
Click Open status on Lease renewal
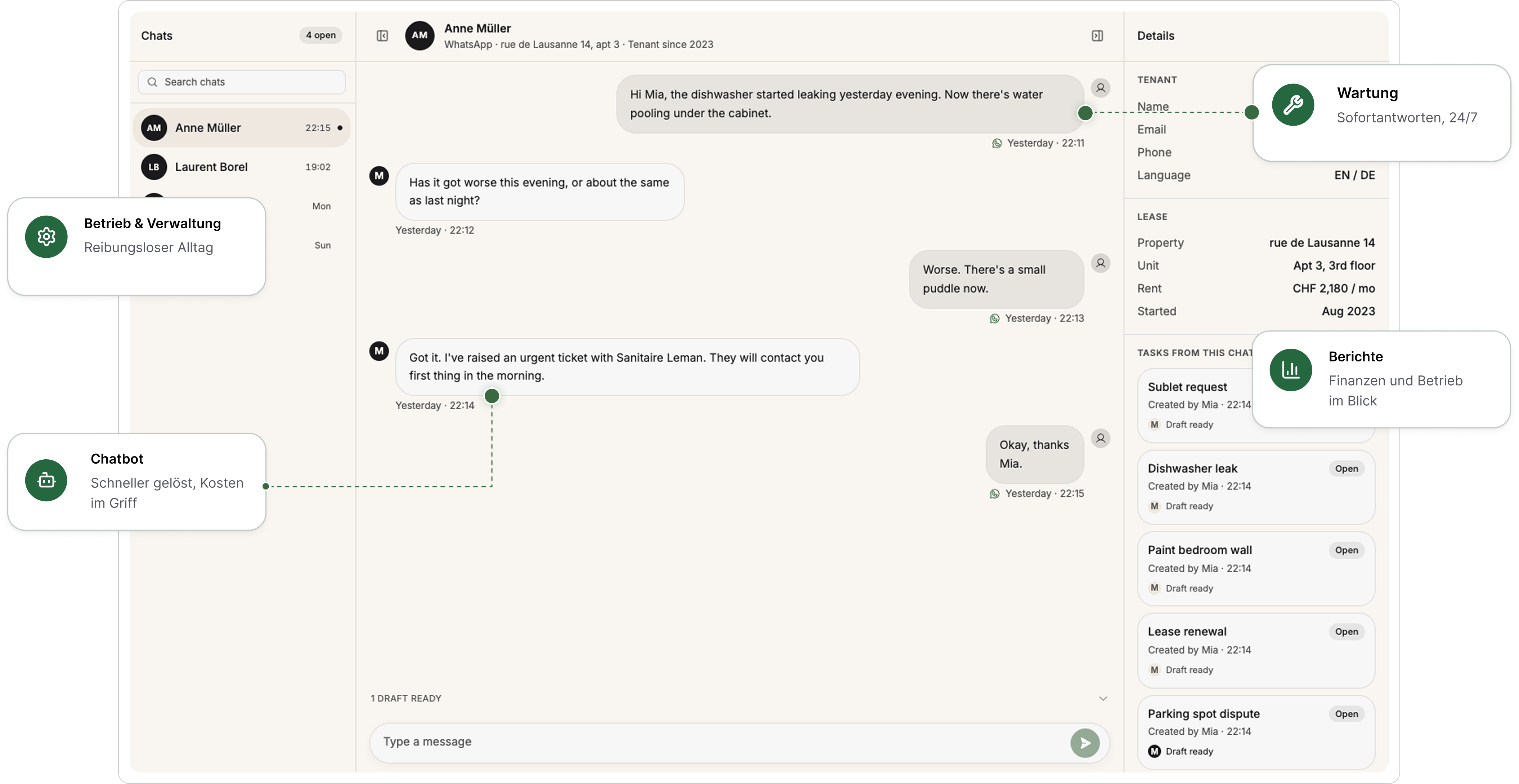(x=1346, y=631)
